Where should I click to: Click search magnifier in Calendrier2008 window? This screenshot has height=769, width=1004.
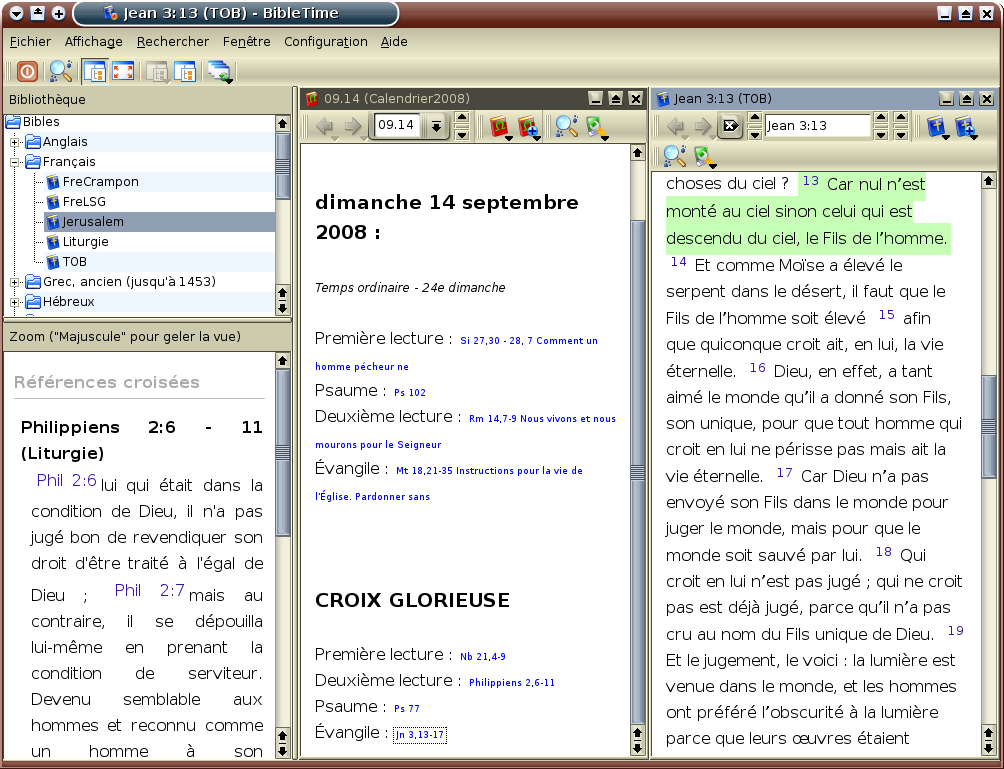(567, 126)
